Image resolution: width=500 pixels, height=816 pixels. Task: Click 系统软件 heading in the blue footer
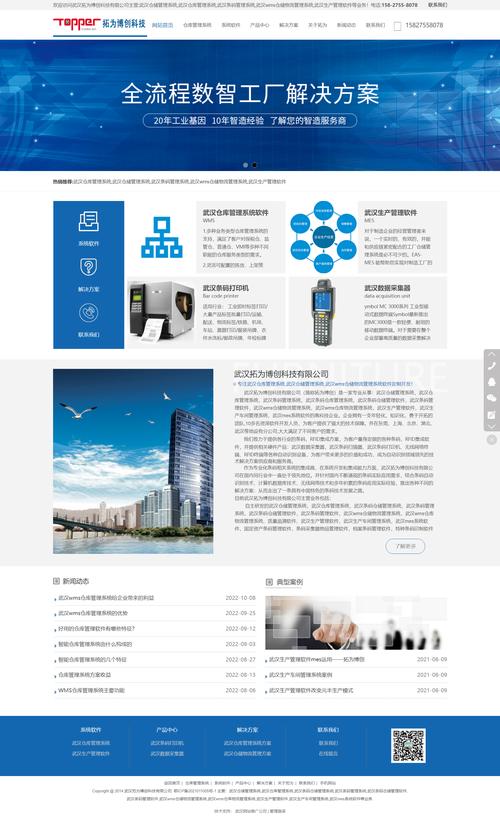(x=91, y=730)
